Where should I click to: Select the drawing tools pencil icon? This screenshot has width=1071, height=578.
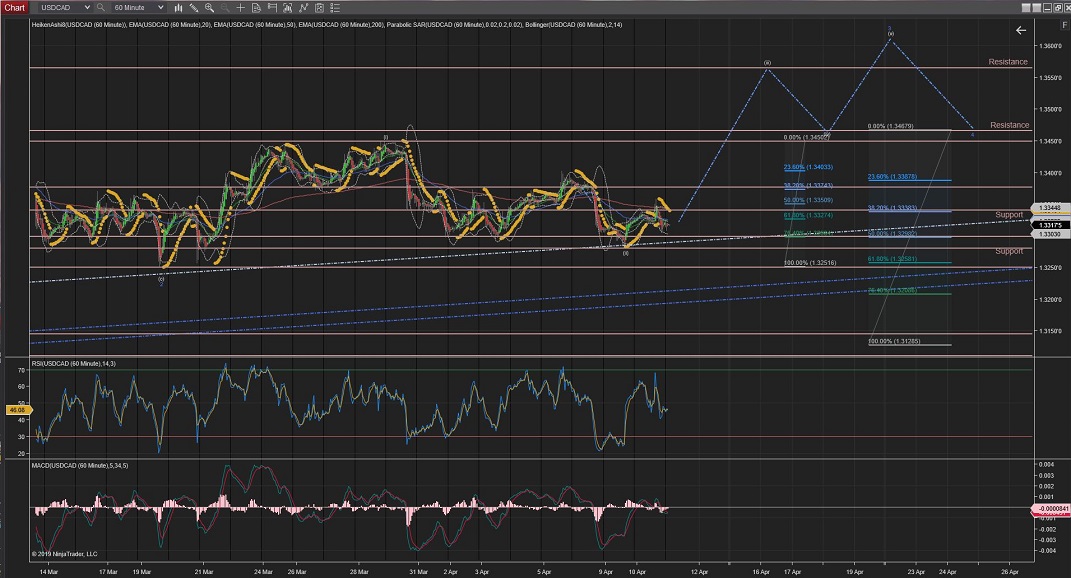[194, 7]
